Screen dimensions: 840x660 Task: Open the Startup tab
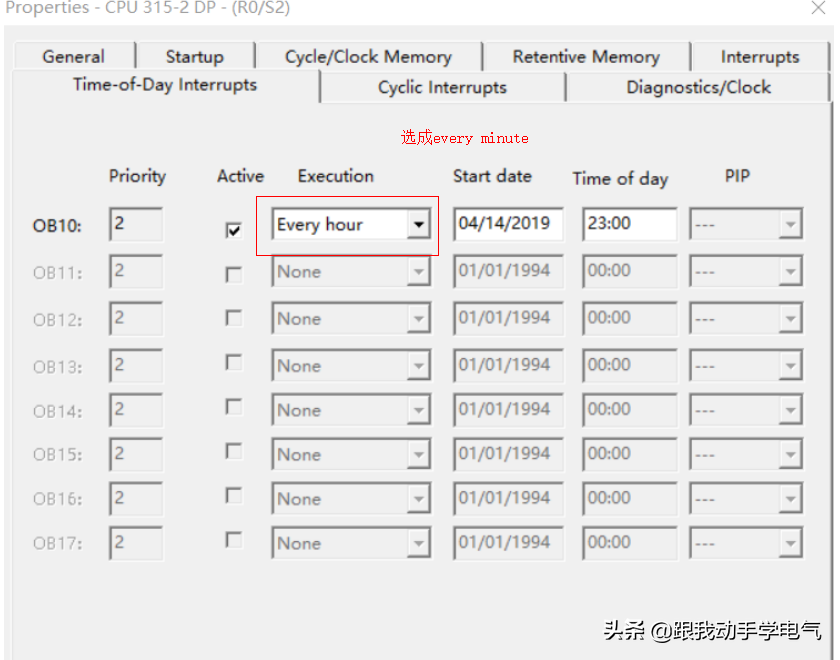click(194, 57)
